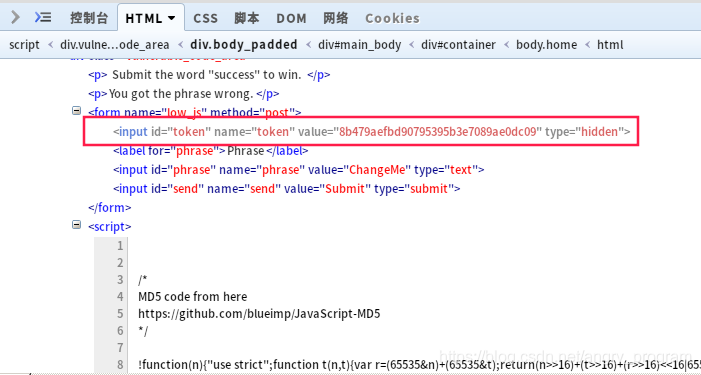Select 'You got the phrase wrong' paragraph

coord(184,93)
